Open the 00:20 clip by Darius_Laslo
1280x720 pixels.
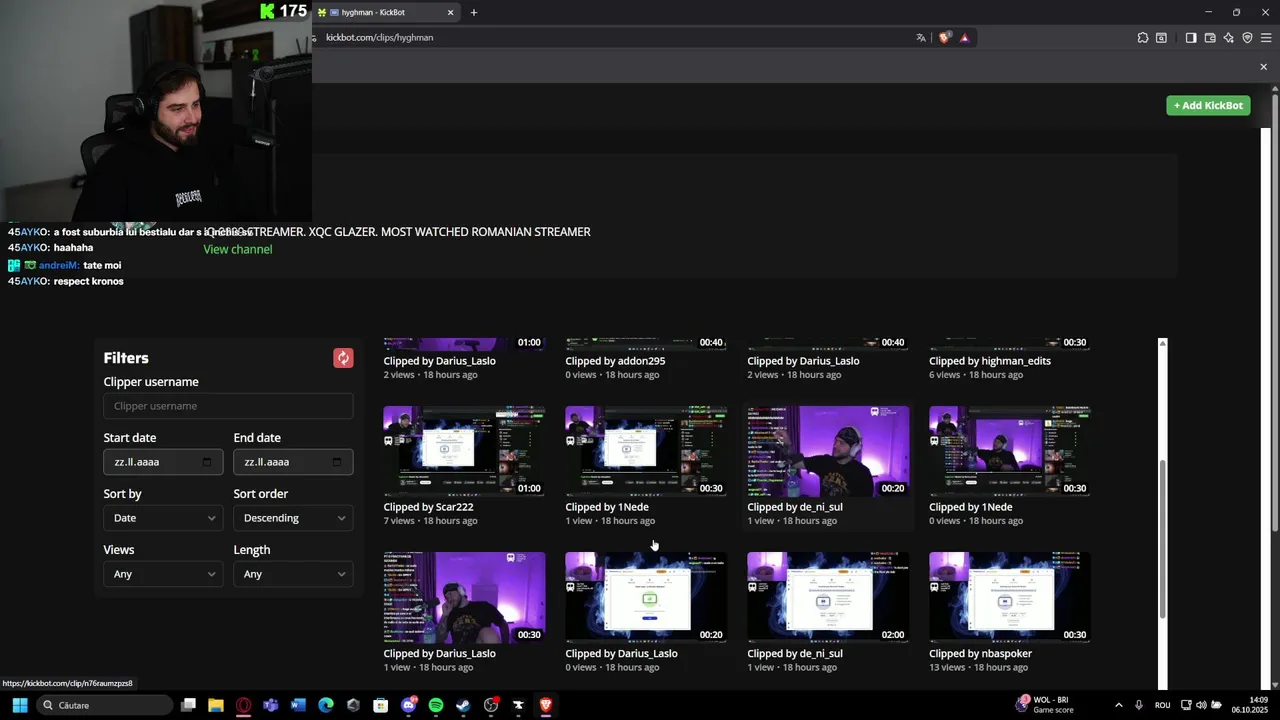tap(646, 597)
